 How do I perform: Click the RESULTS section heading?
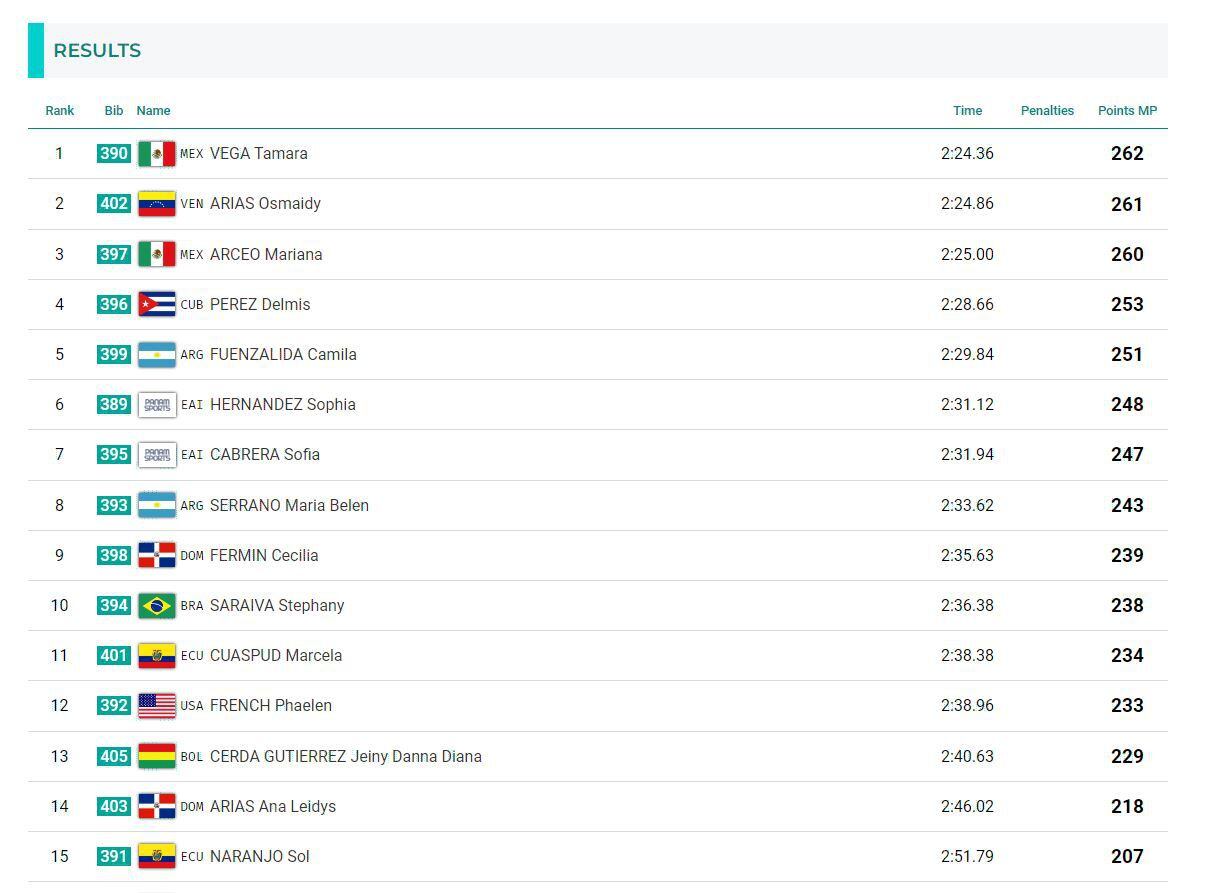(x=97, y=51)
